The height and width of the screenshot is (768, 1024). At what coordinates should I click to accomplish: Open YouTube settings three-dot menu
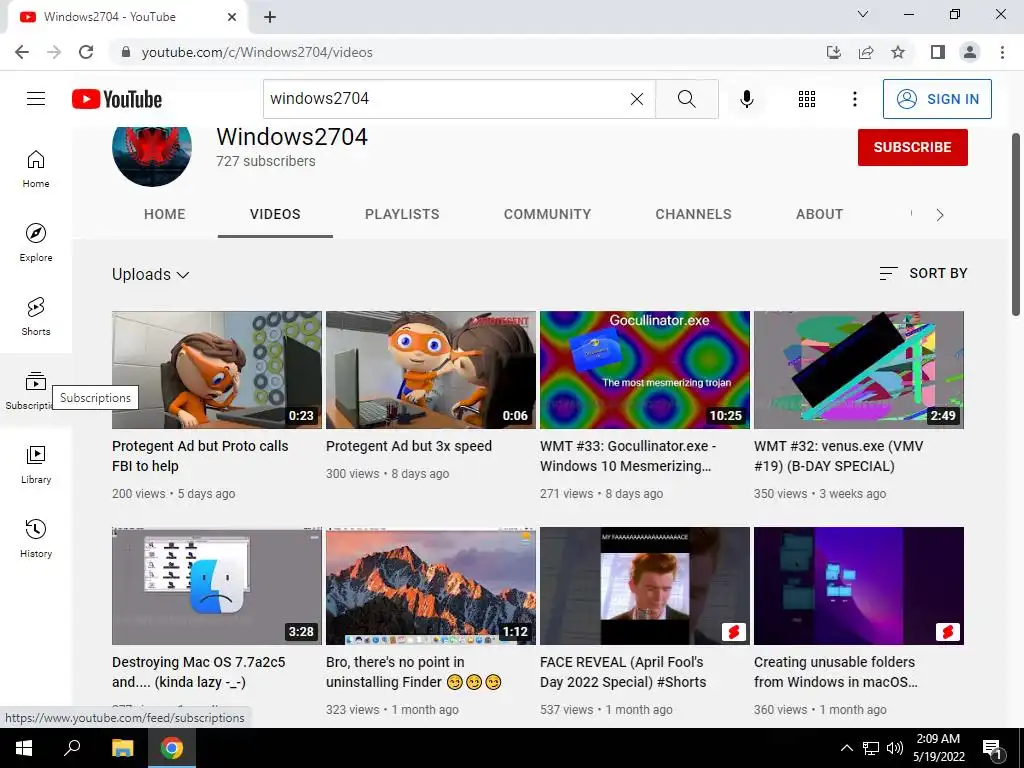854,99
